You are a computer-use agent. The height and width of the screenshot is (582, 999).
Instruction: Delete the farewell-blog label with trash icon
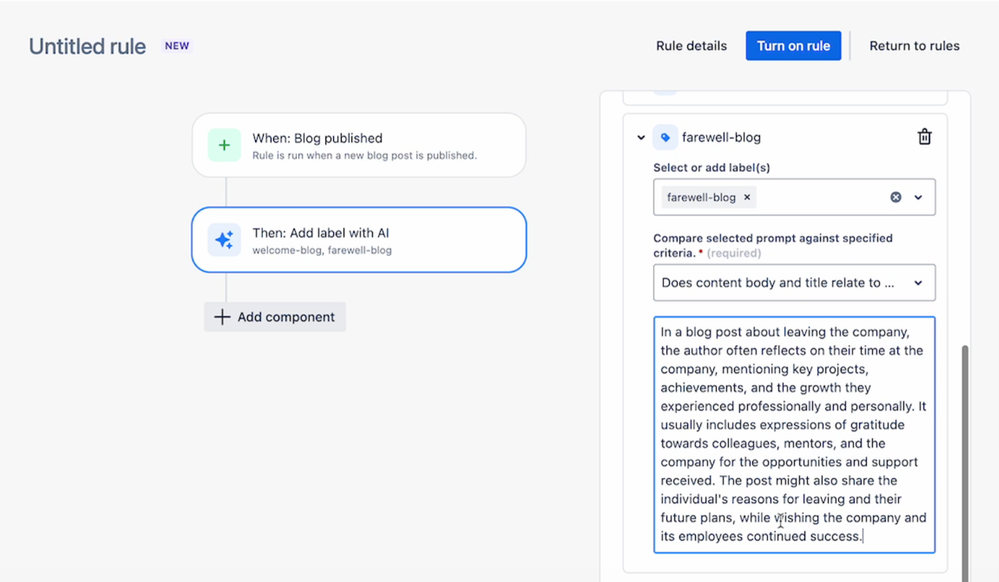pos(924,137)
